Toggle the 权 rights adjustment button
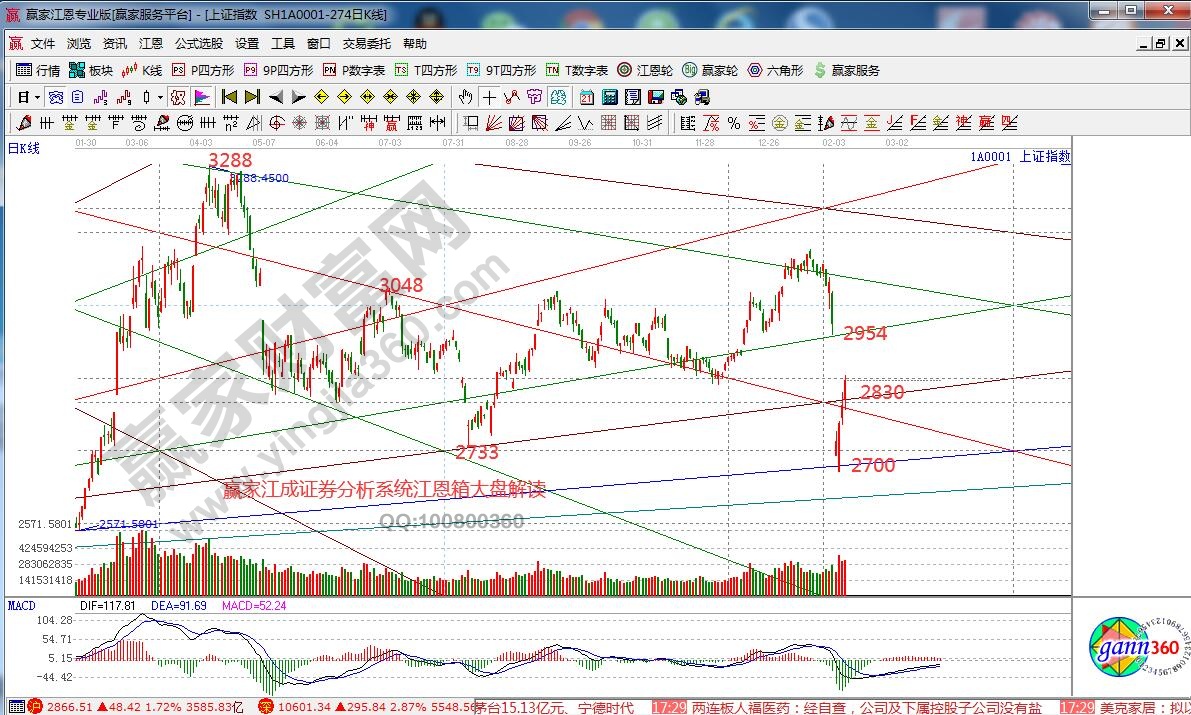The image size is (1191, 715). coord(177,97)
